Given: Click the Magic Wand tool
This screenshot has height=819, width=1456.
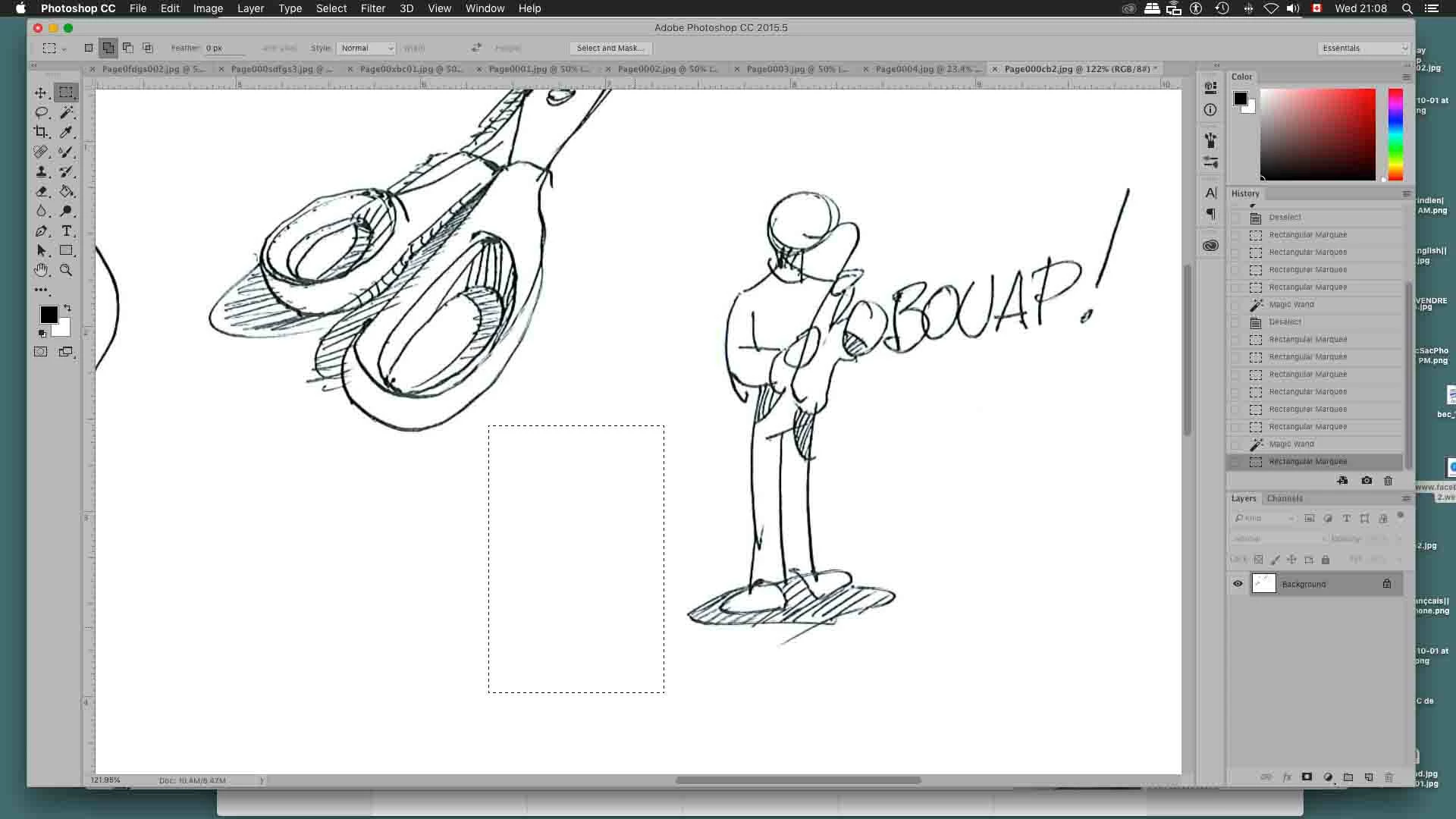Looking at the screenshot, I should 67,112.
